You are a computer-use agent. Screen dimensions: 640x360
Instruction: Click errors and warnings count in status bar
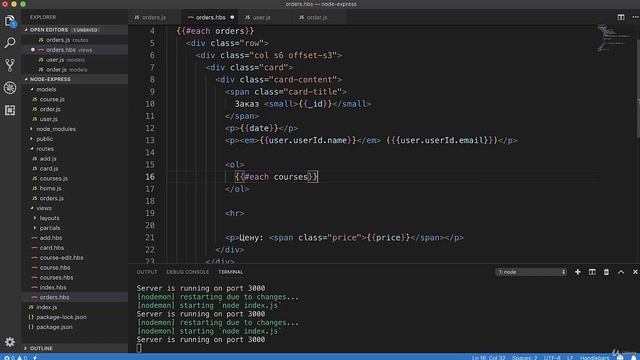tap(15, 358)
